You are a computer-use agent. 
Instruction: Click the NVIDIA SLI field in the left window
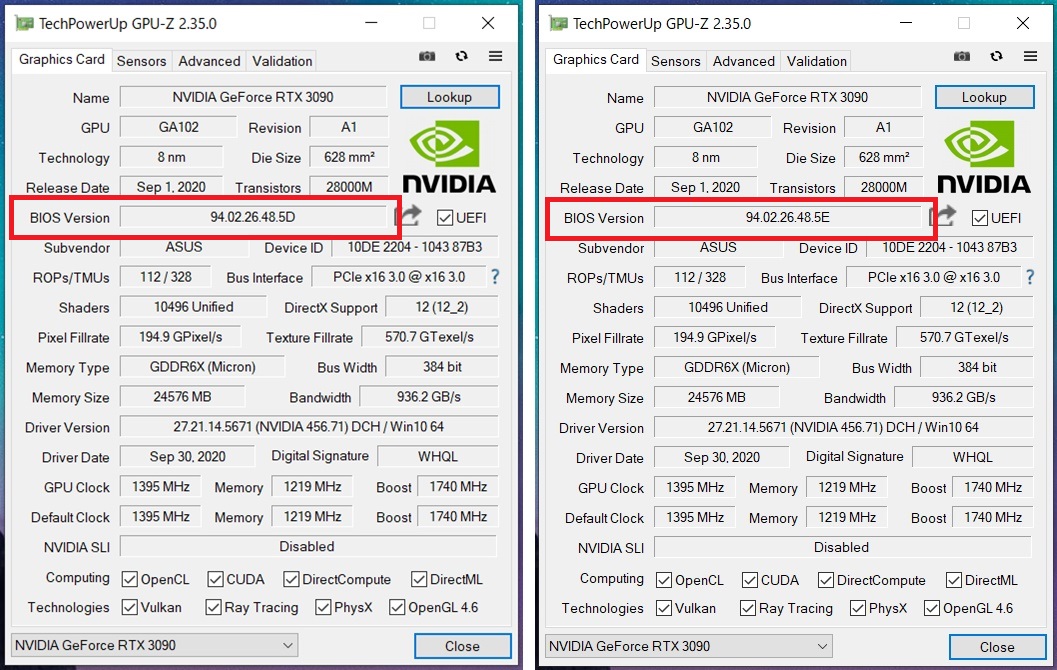tap(307, 546)
